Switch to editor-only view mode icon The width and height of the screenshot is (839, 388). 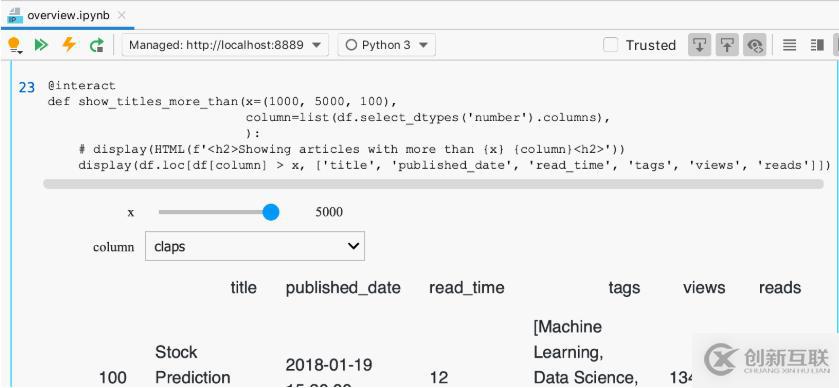tap(789, 45)
